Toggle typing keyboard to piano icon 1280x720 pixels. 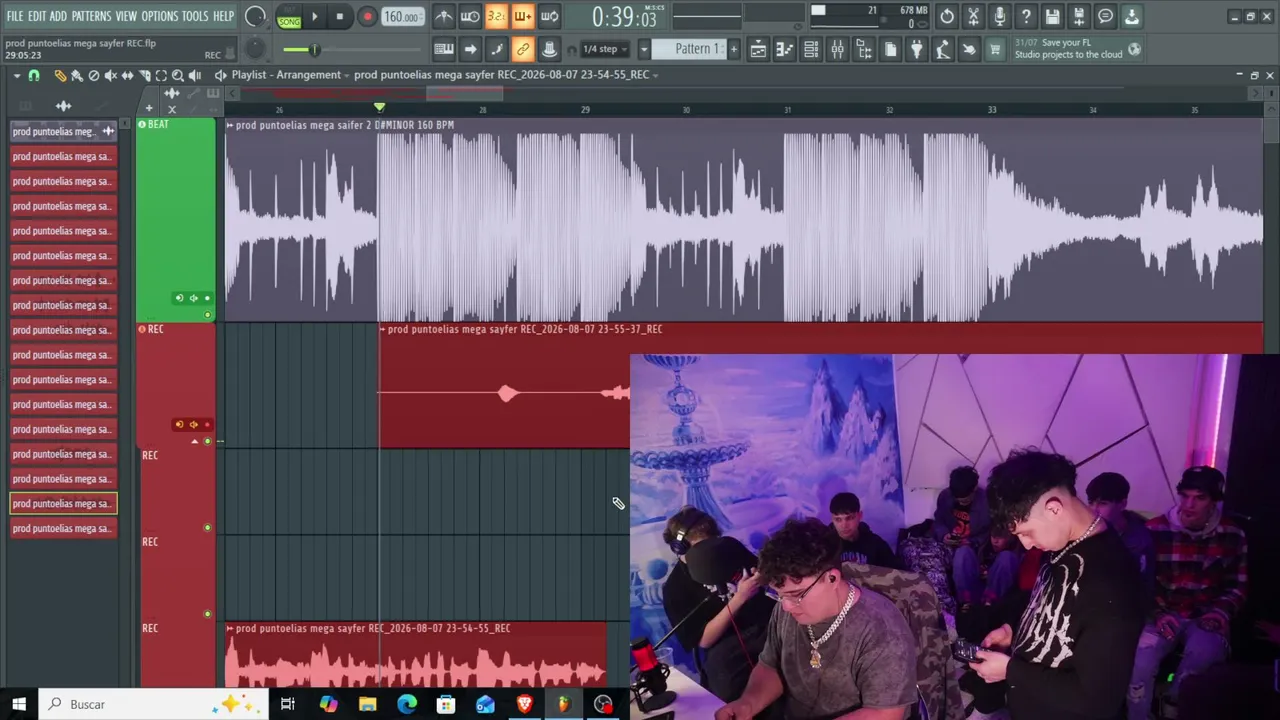pos(444,49)
